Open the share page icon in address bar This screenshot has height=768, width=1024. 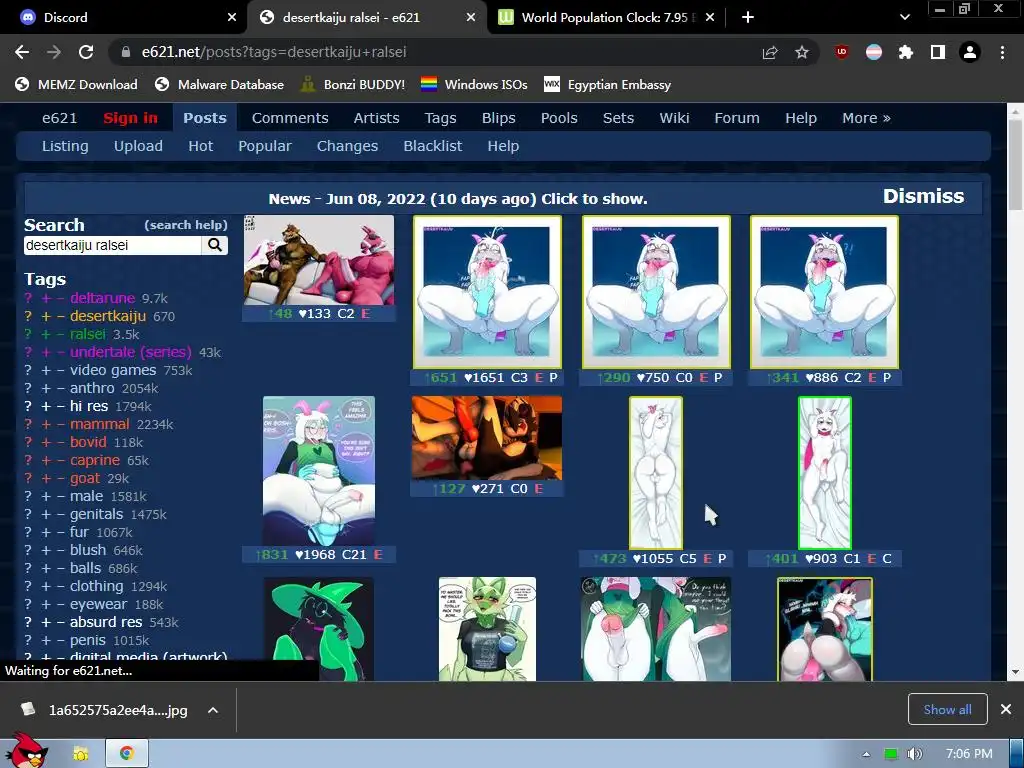point(770,52)
